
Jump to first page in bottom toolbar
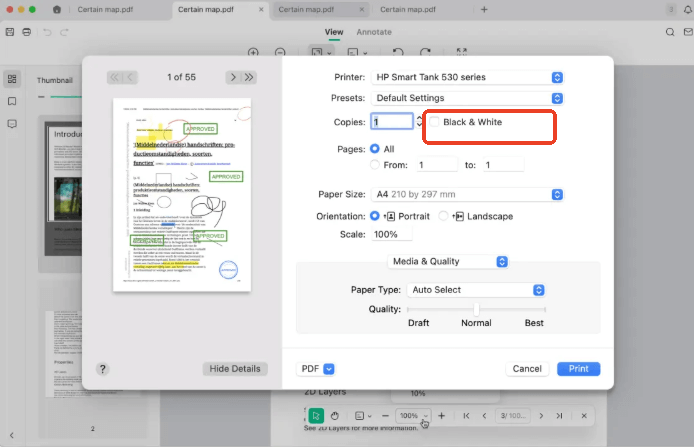[466, 416]
